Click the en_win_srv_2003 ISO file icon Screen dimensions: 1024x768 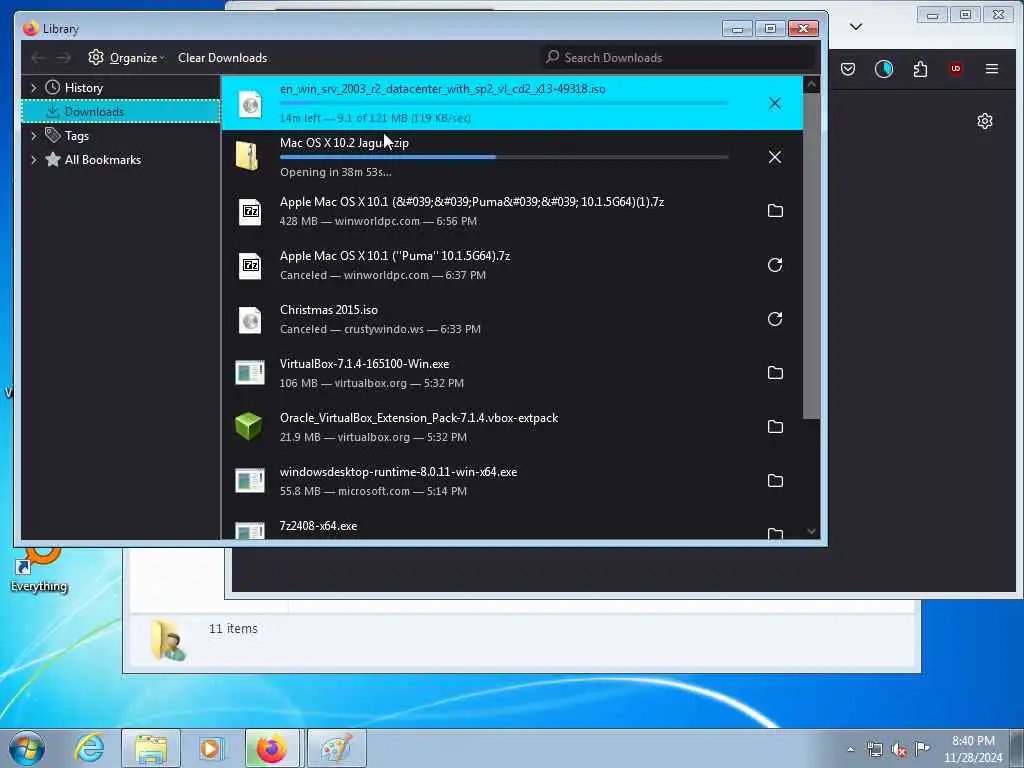pos(249,104)
